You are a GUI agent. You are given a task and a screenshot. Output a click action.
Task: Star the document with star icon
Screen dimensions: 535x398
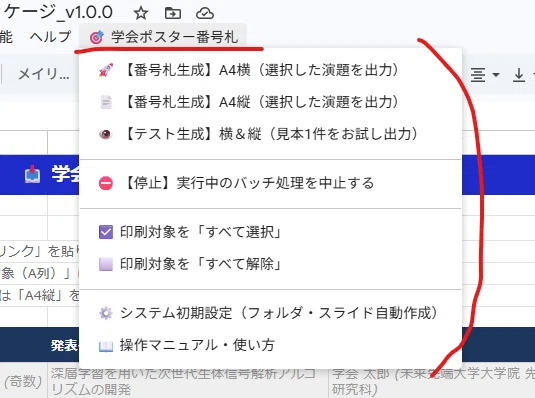tap(141, 13)
